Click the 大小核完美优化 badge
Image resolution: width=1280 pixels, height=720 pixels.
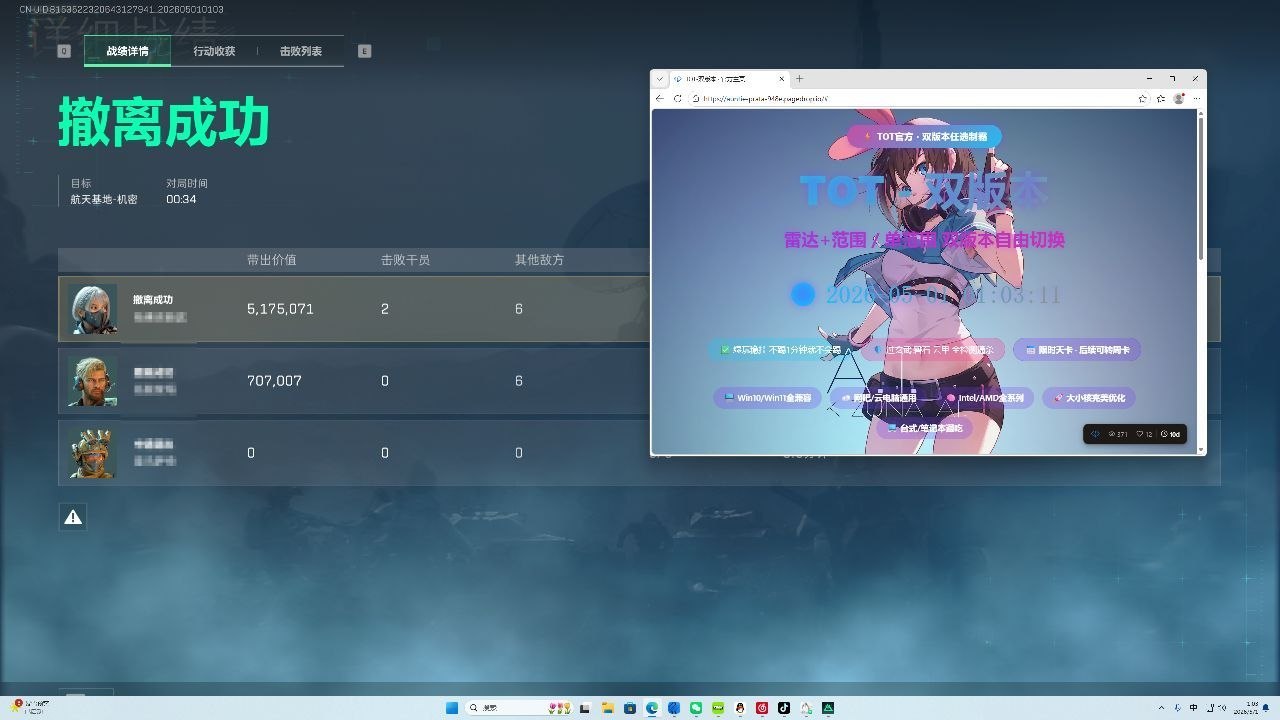click(1089, 398)
